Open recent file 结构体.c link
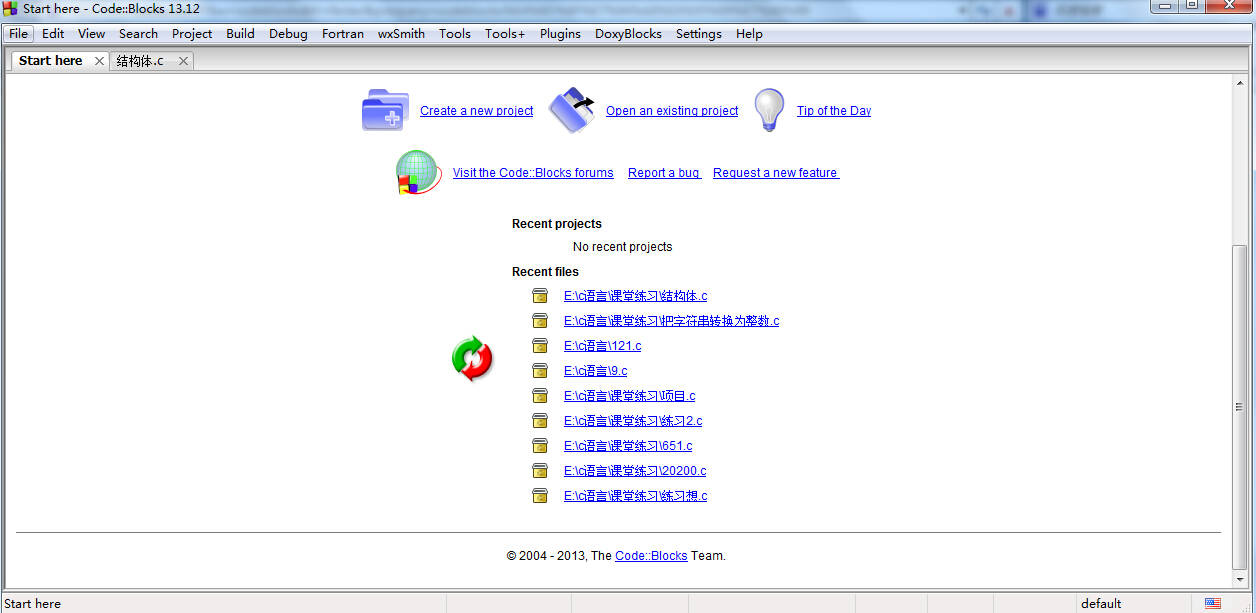 click(636, 296)
